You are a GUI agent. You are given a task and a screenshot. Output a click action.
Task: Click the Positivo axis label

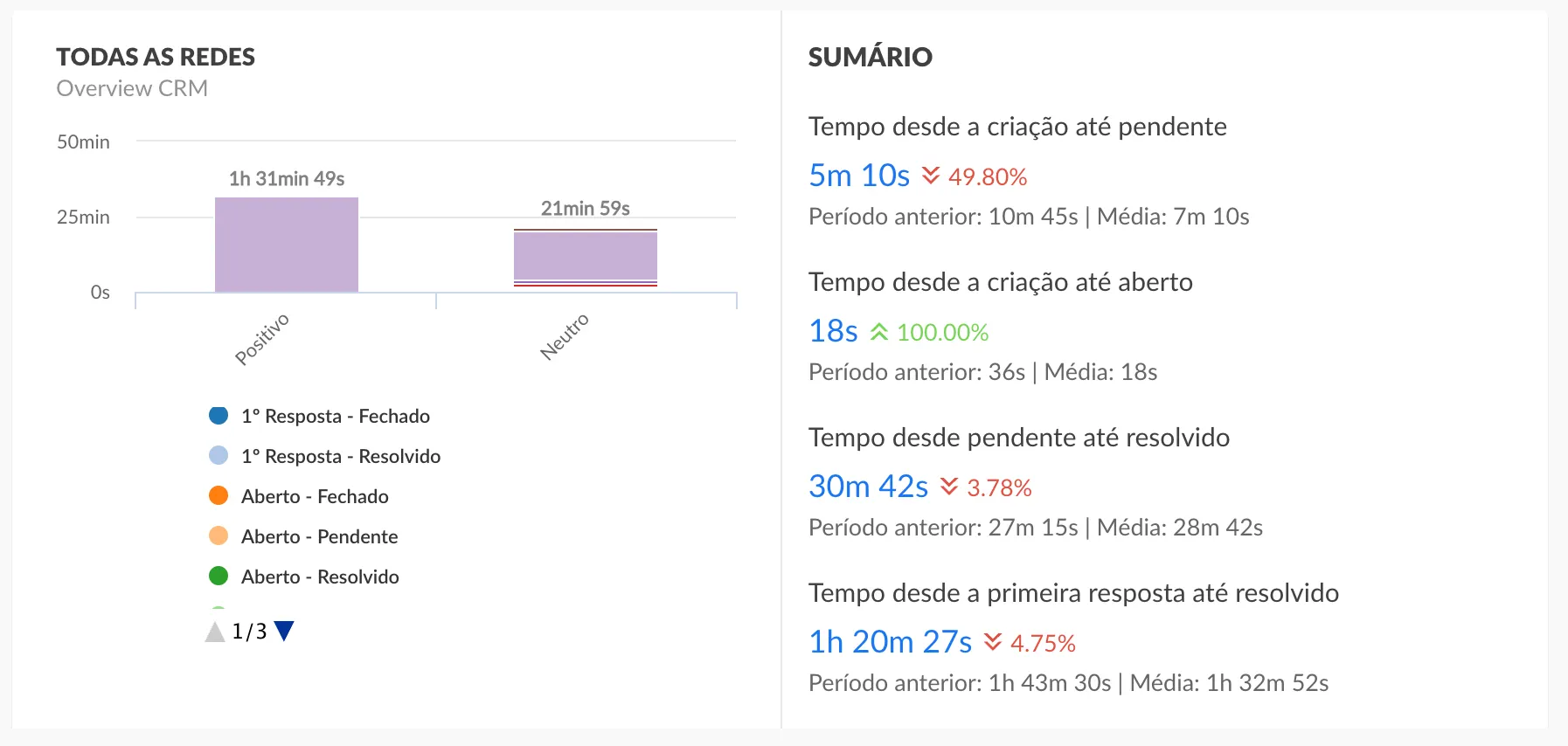(x=262, y=339)
